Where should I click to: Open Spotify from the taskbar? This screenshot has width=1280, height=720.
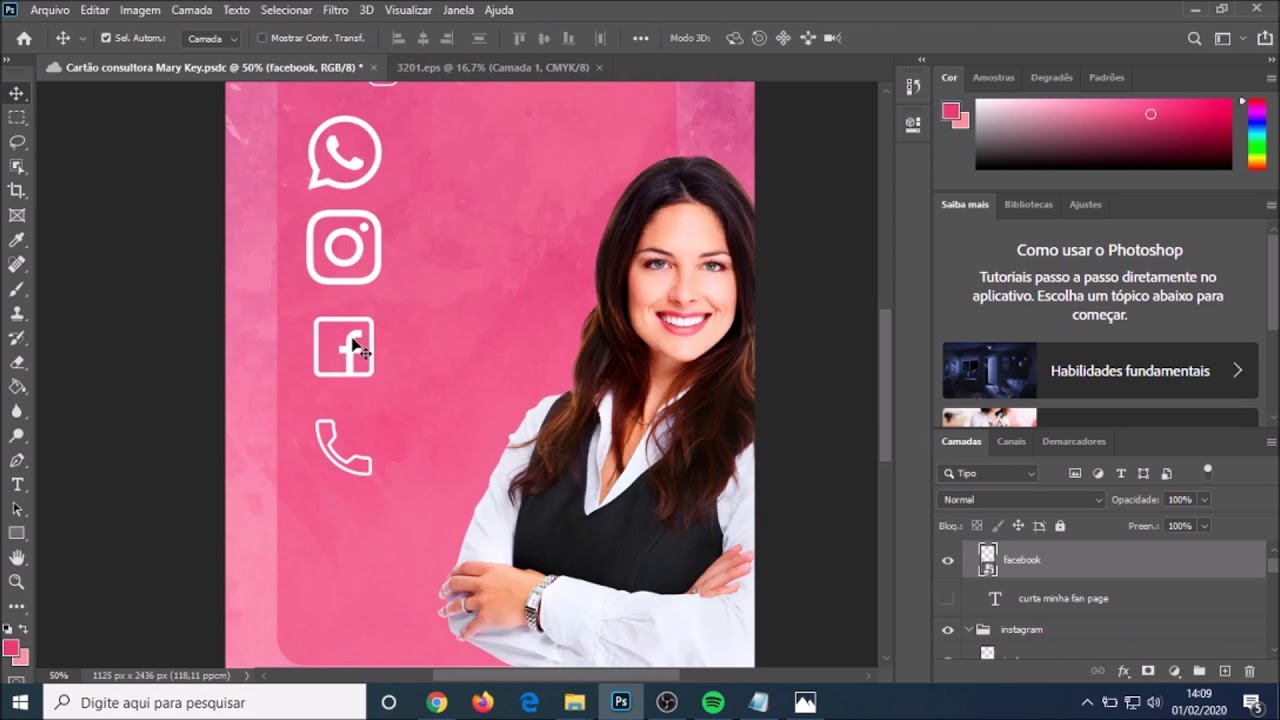point(713,702)
